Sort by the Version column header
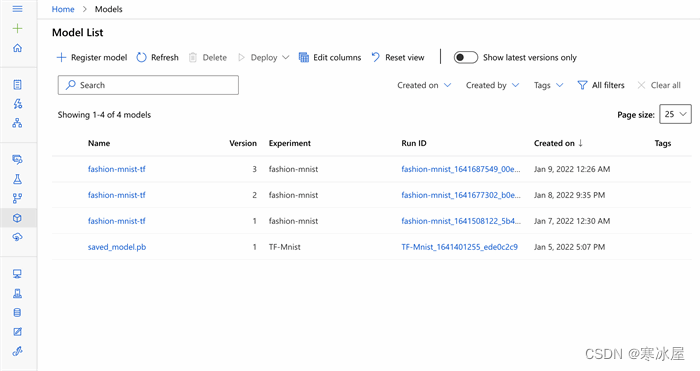700x371 pixels. [243, 143]
